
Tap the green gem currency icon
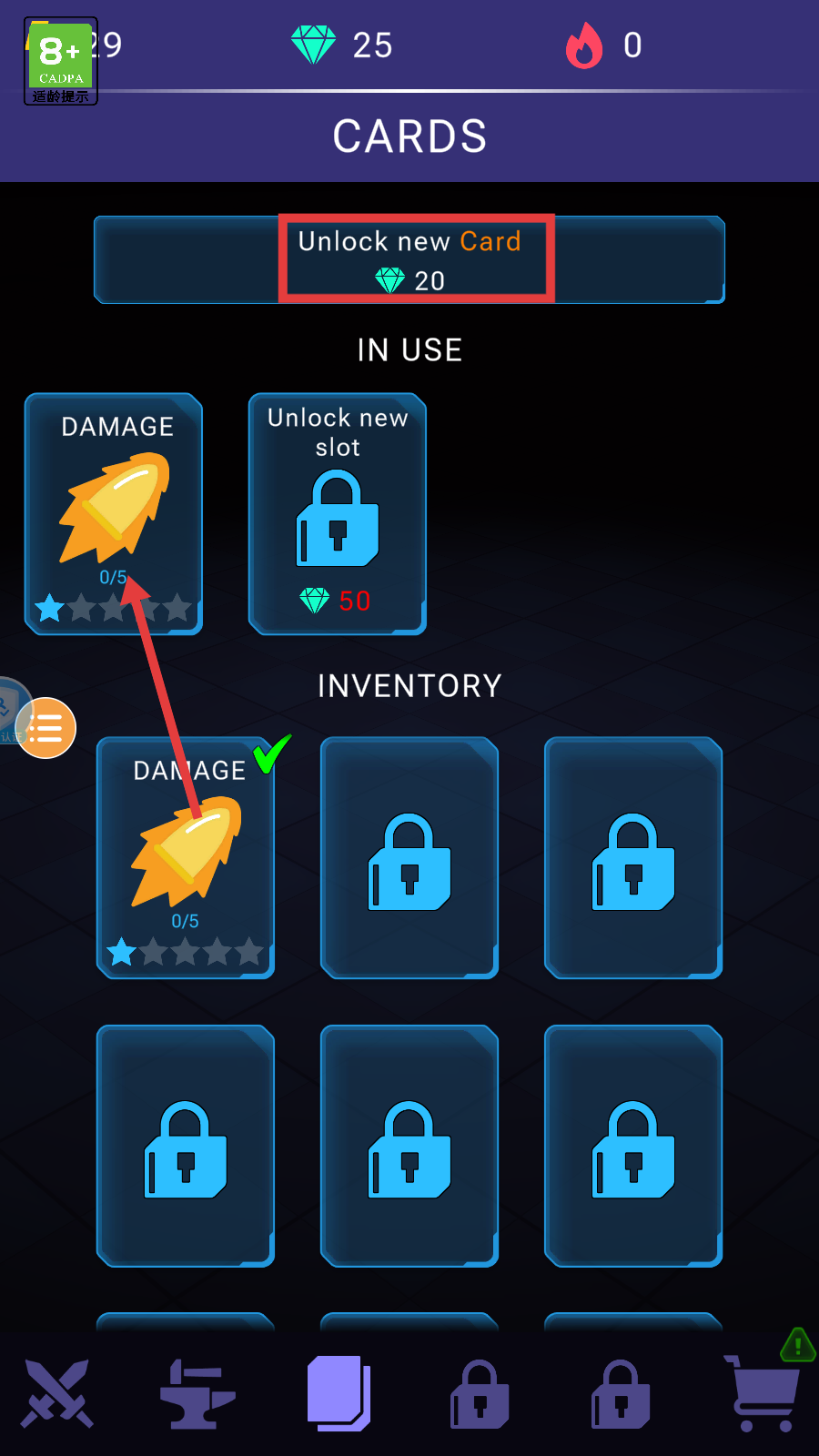[x=314, y=45]
